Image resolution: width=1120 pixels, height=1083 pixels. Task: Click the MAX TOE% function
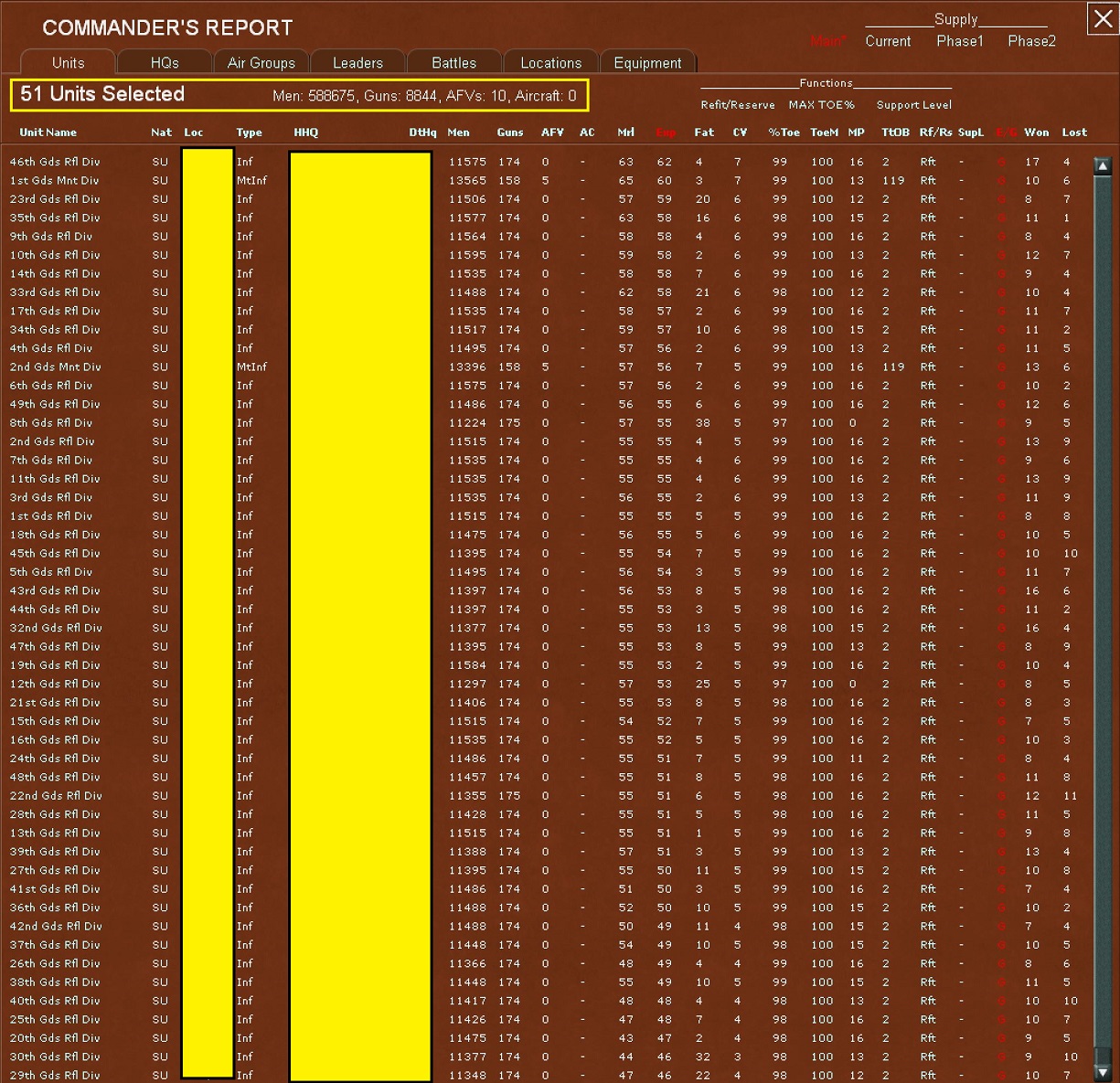[x=821, y=105]
